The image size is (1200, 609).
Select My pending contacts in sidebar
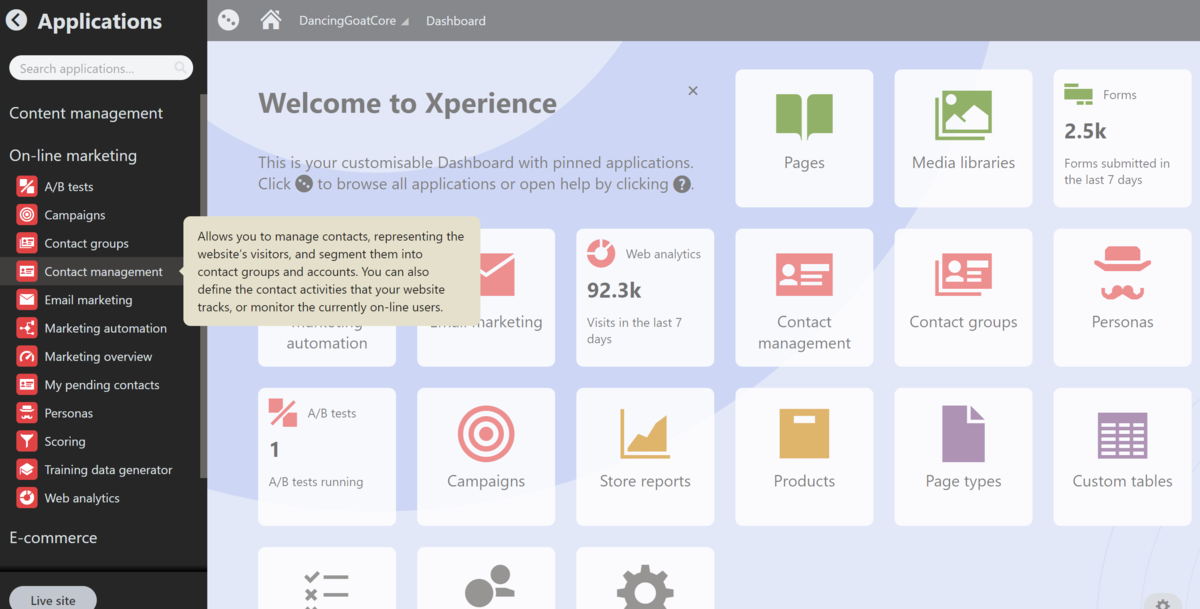tap(102, 385)
